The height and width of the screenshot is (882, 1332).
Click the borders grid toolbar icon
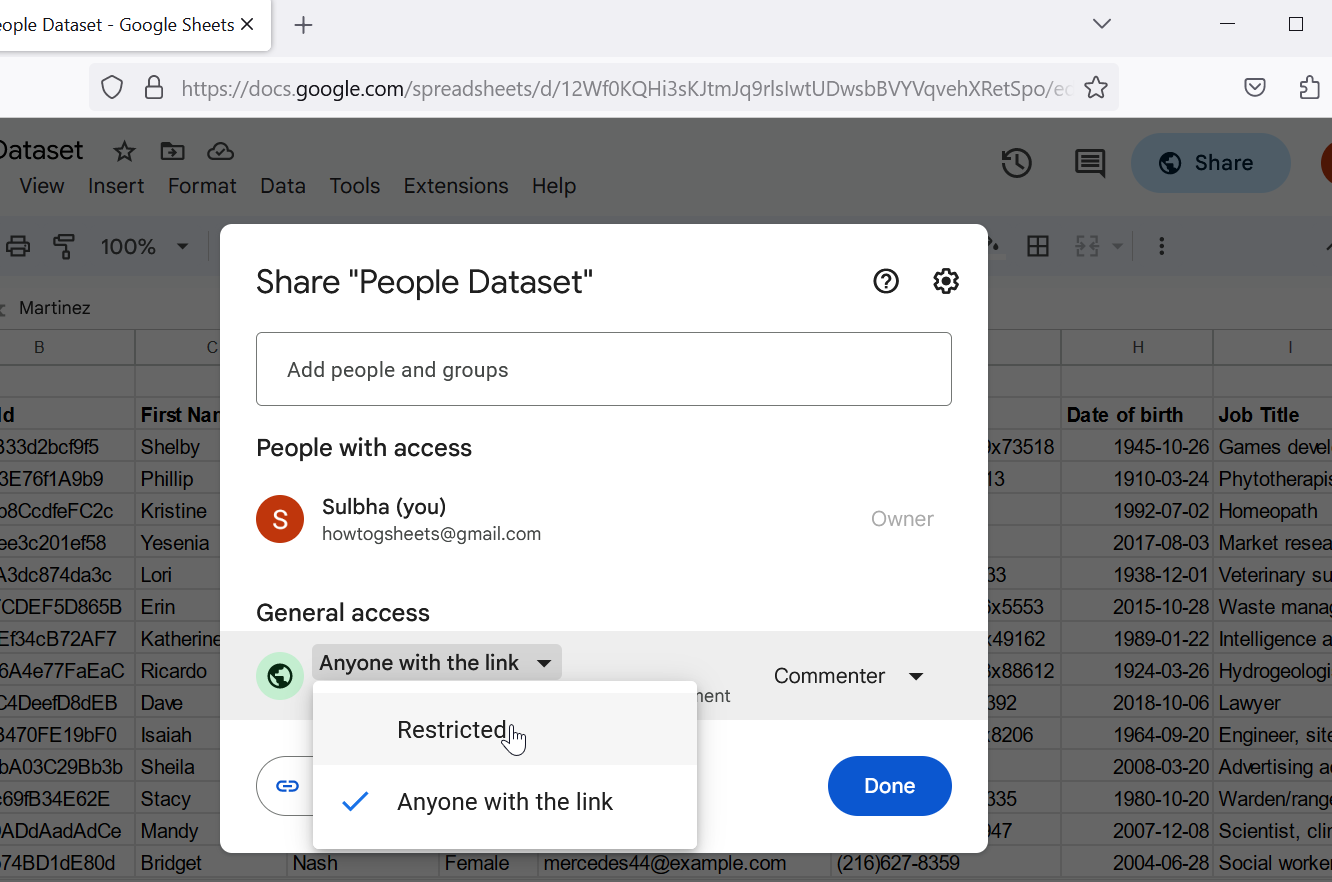click(x=1038, y=246)
